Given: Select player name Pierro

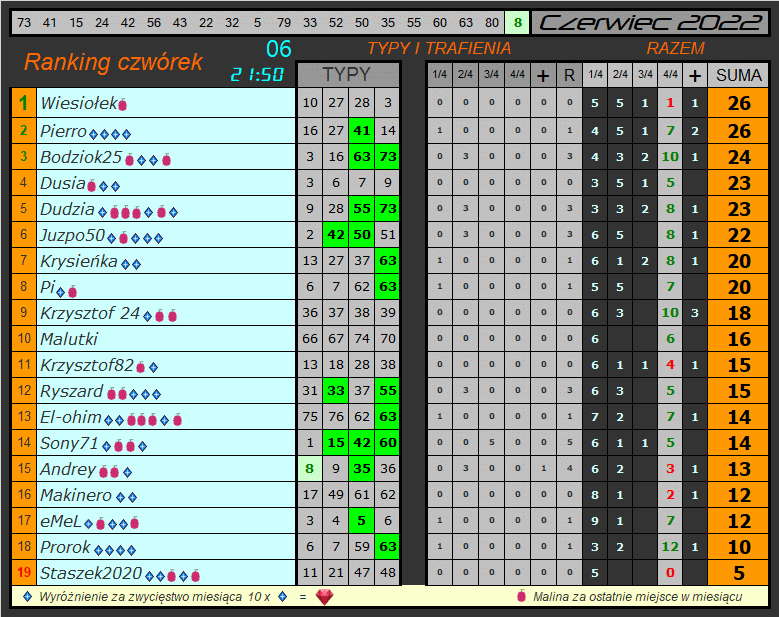Looking at the screenshot, I should [x=64, y=131].
